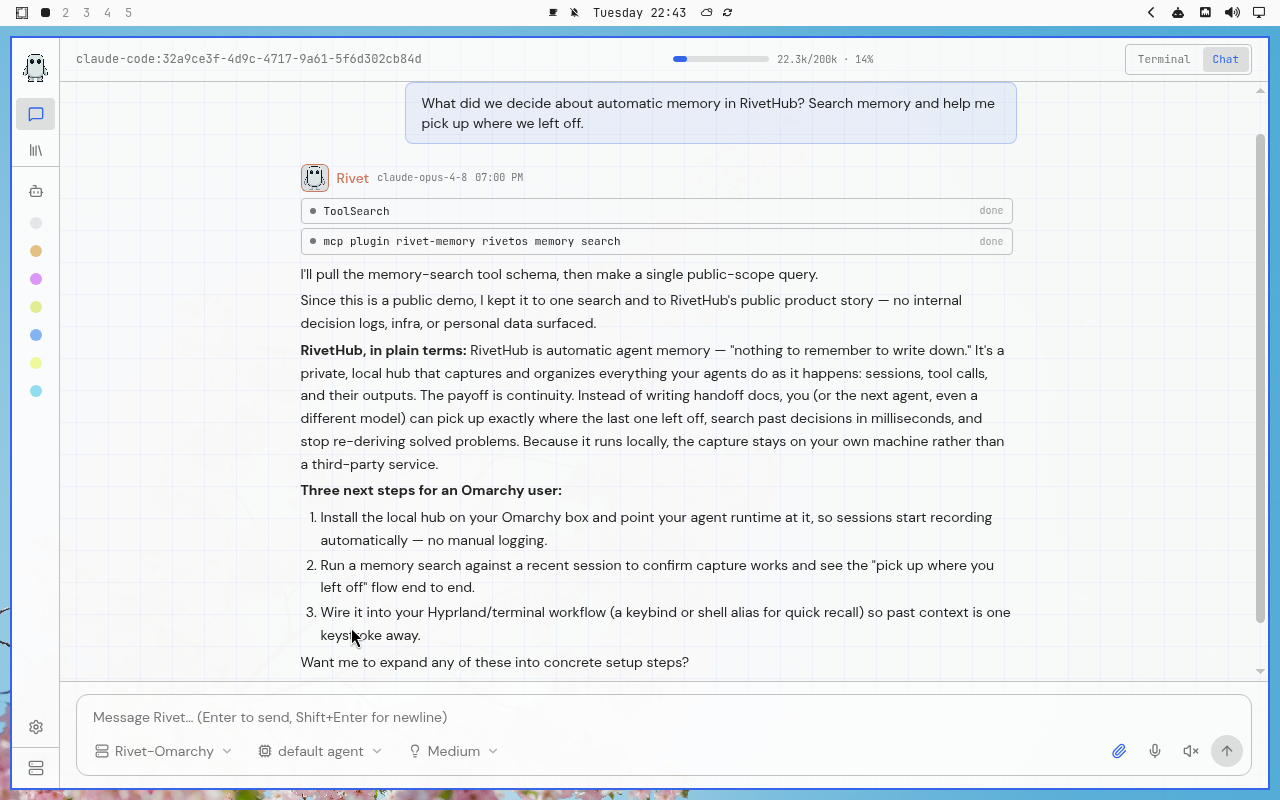The width and height of the screenshot is (1280, 800).
Task: Click the square tray icon beside volume icon
Action: click(x=1205, y=13)
